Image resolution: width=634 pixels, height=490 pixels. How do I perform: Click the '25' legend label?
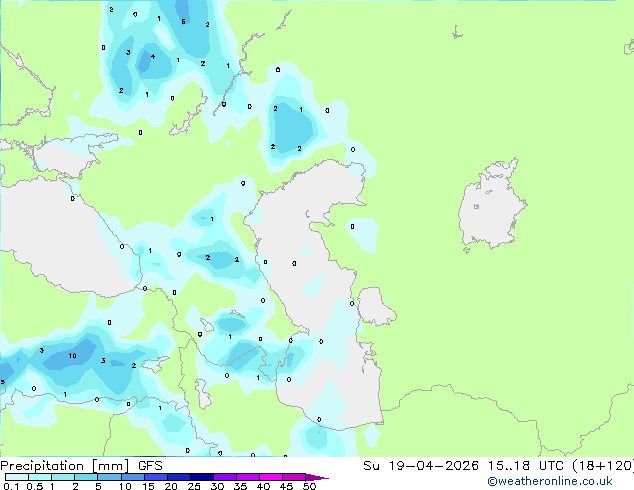click(x=194, y=486)
